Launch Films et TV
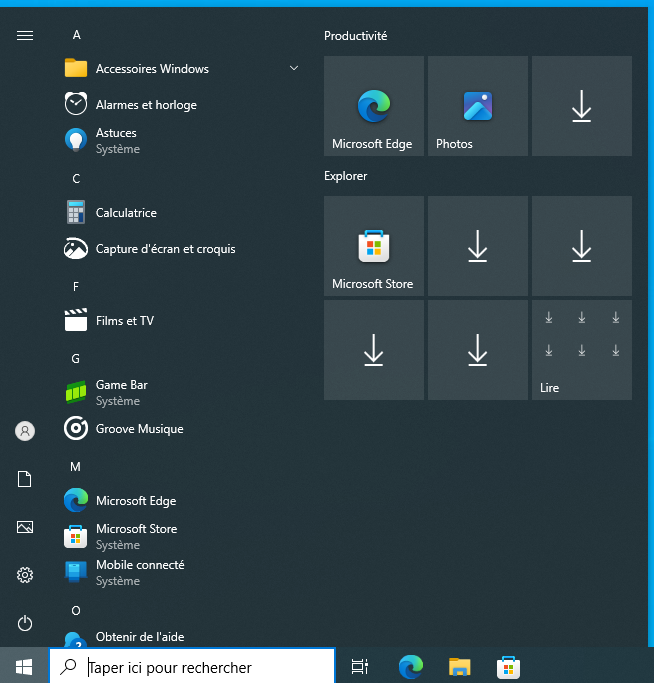 [182, 321]
